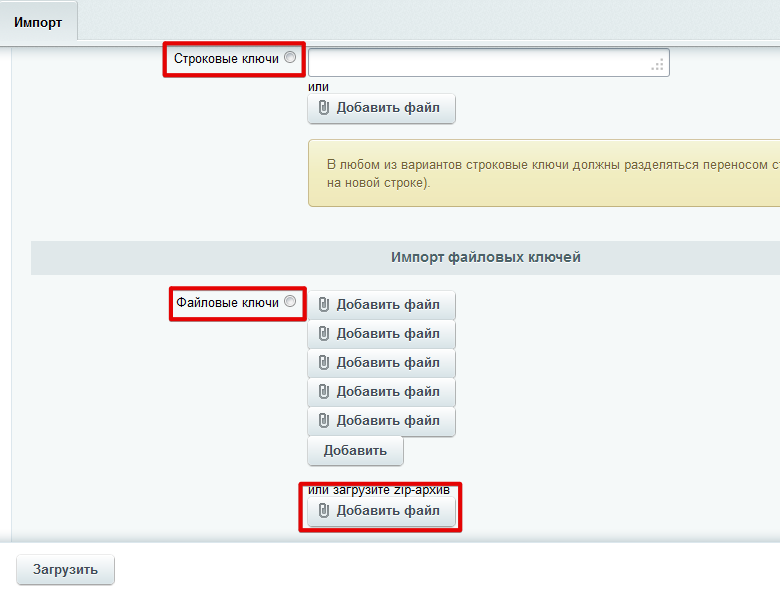The width and height of the screenshot is (780, 596).
Task: Click paperclip icon of fifth file-key upload button
Action: click(323, 421)
